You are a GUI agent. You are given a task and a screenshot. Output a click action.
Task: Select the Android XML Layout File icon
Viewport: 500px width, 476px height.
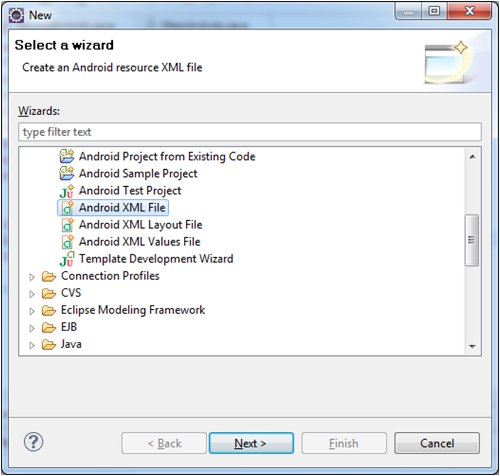click(67, 225)
